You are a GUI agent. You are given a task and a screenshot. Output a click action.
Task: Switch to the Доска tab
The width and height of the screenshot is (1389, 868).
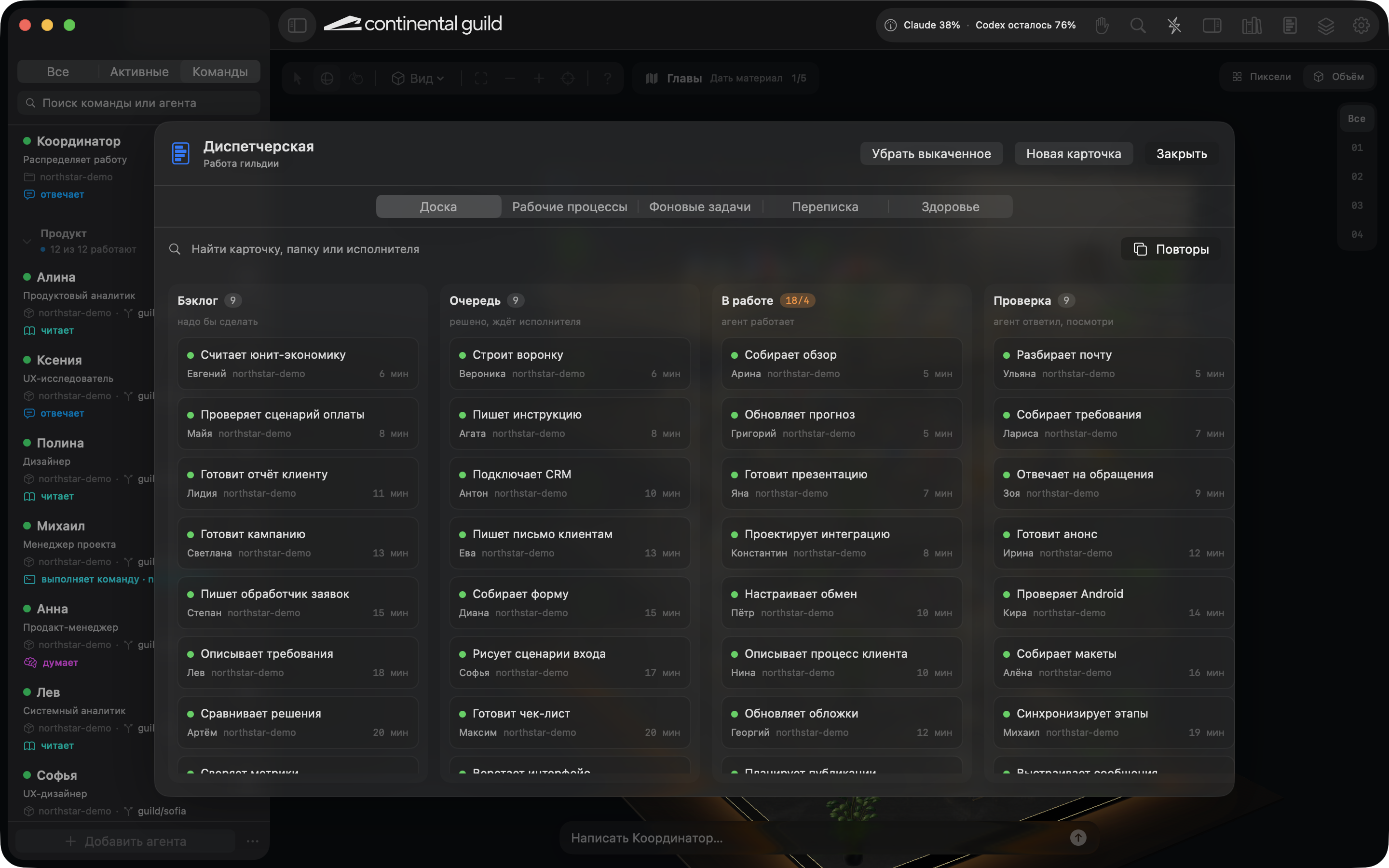pyautogui.click(x=438, y=207)
